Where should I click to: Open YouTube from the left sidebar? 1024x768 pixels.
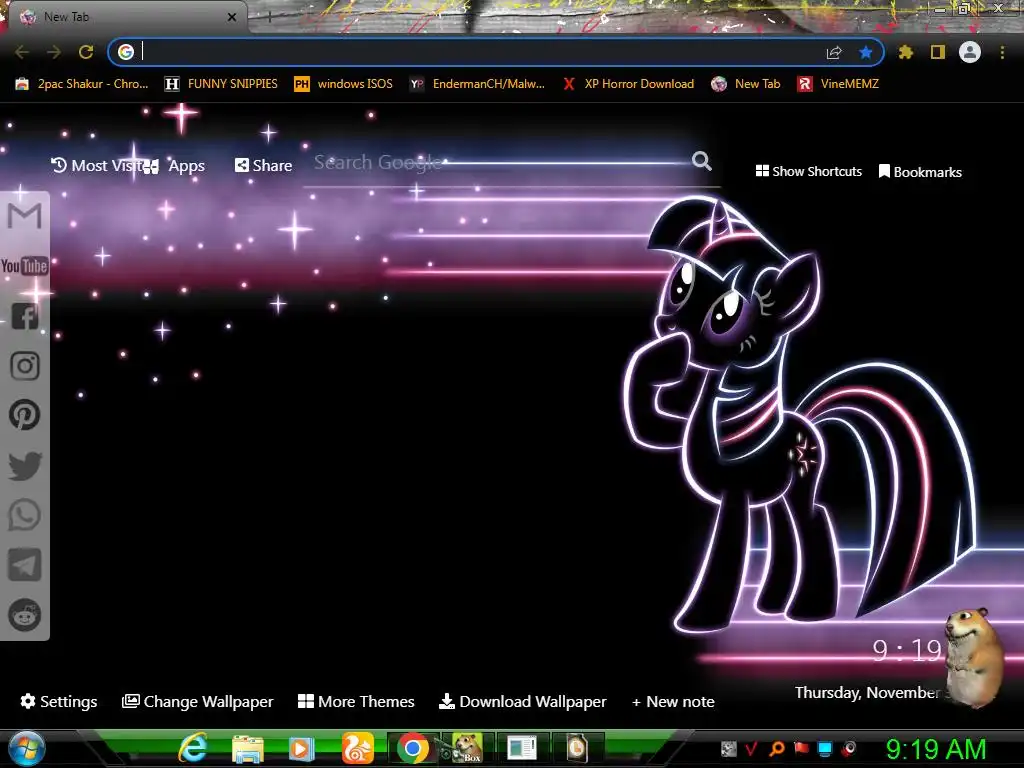point(24,266)
